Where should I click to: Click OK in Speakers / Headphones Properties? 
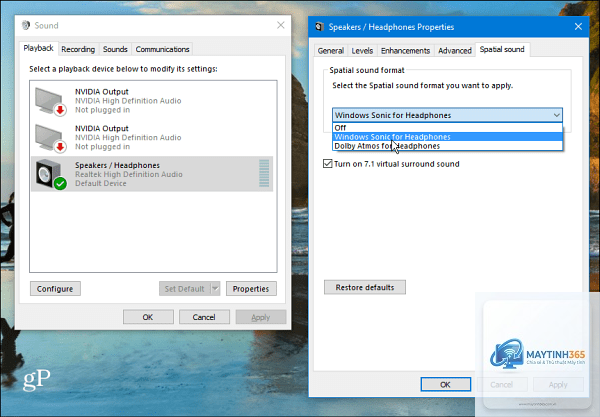click(x=445, y=384)
